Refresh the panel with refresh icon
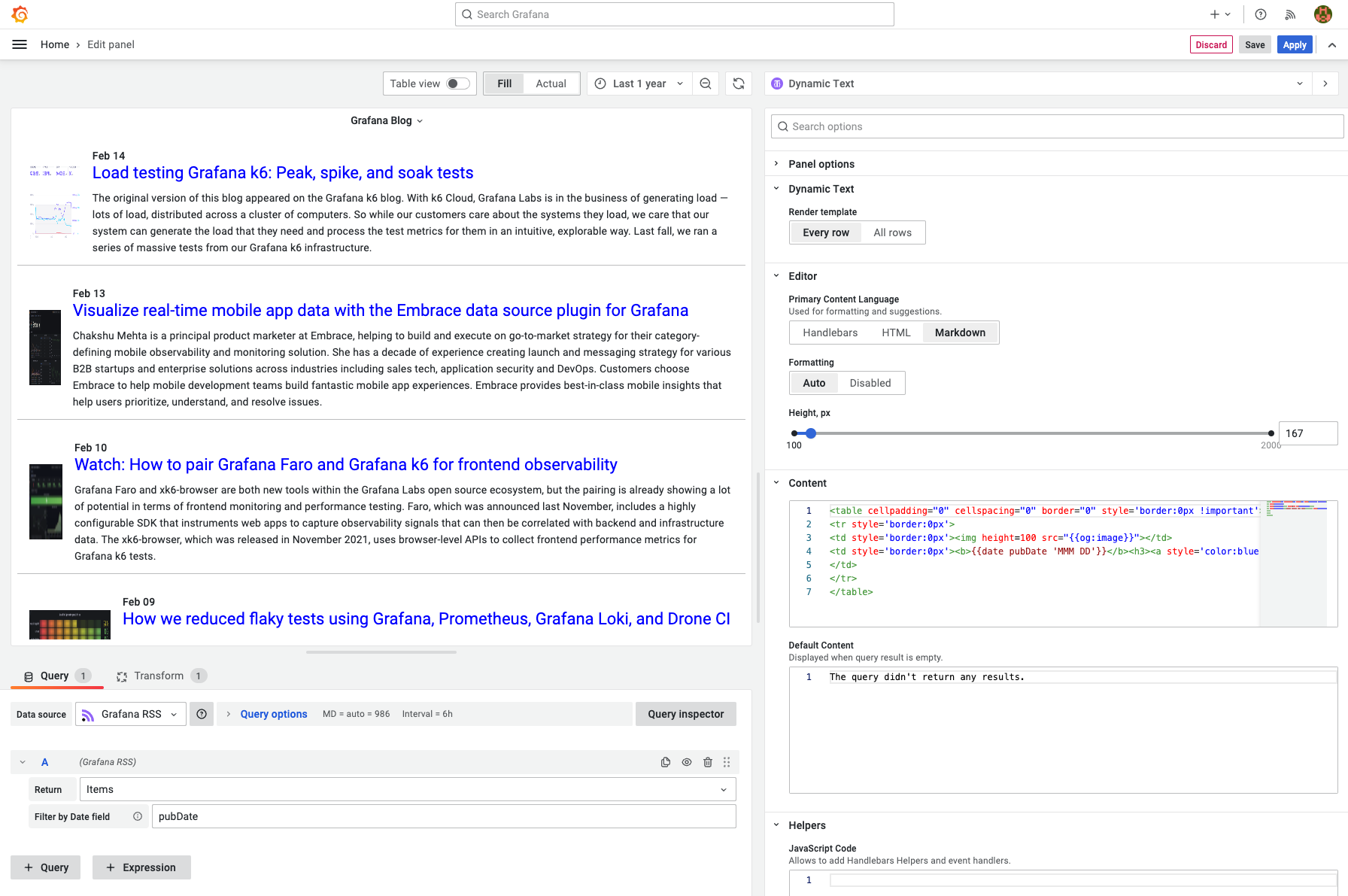Screen dimensions: 1348x896 pos(739,84)
